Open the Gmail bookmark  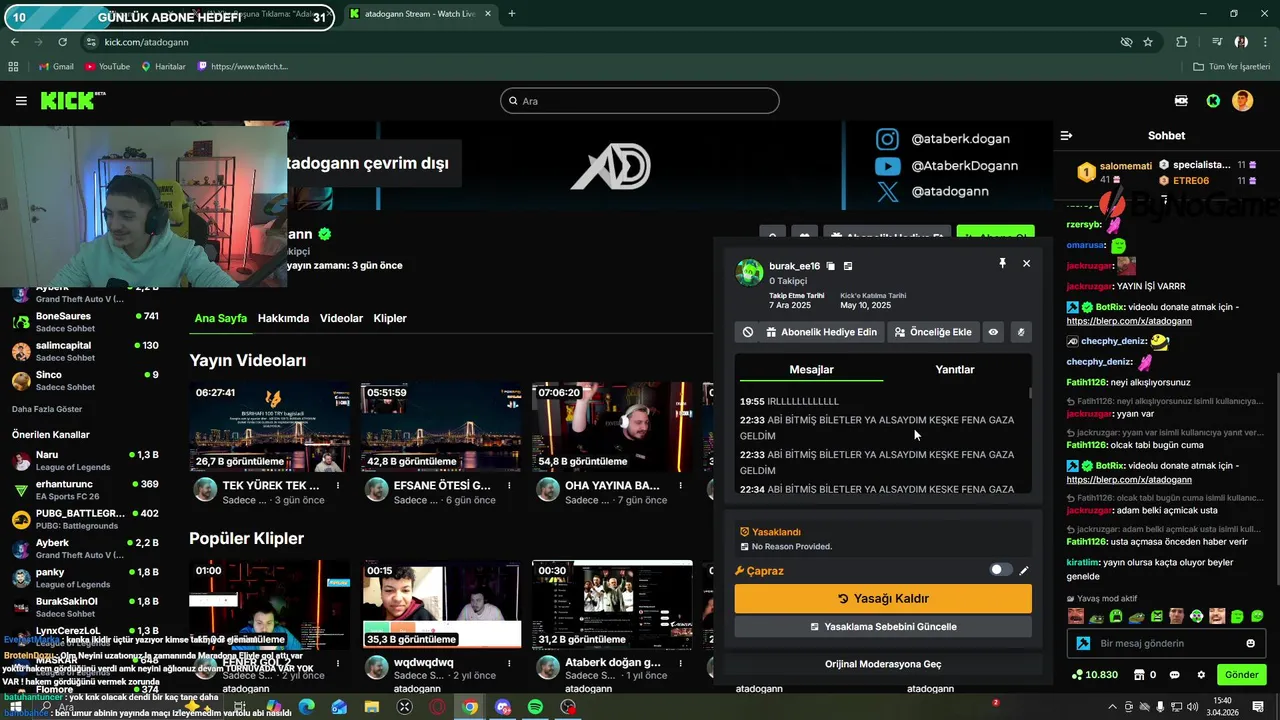[56, 67]
